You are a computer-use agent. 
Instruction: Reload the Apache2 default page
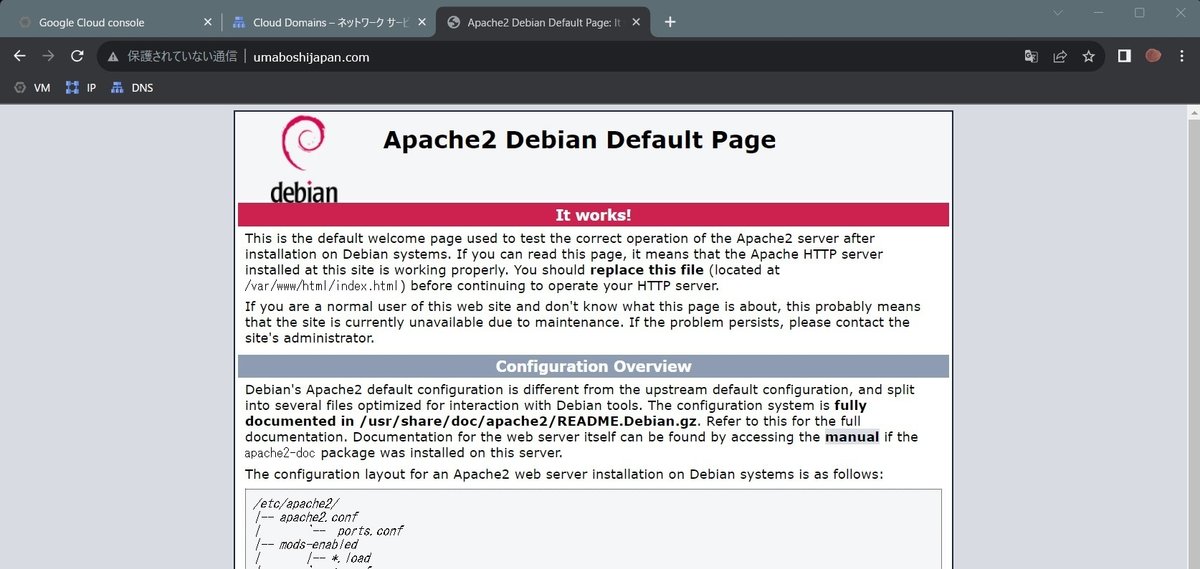click(77, 56)
